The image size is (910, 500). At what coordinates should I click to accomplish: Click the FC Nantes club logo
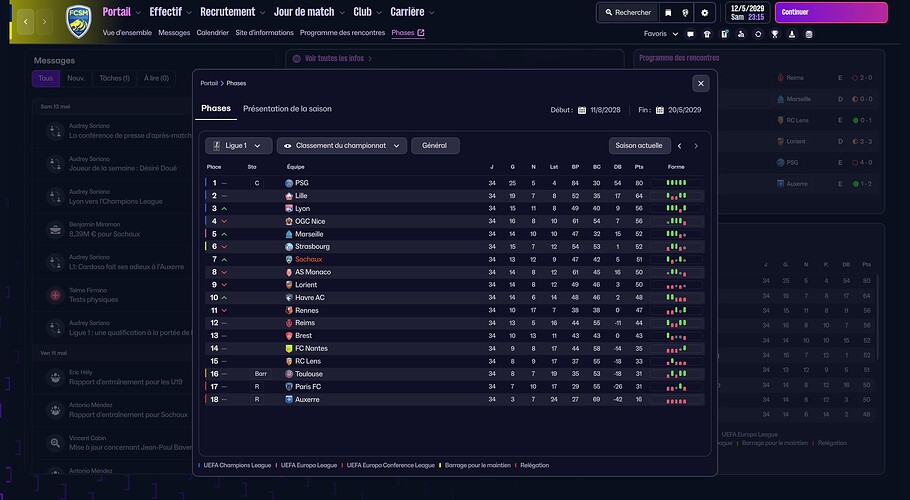[x=289, y=349]
